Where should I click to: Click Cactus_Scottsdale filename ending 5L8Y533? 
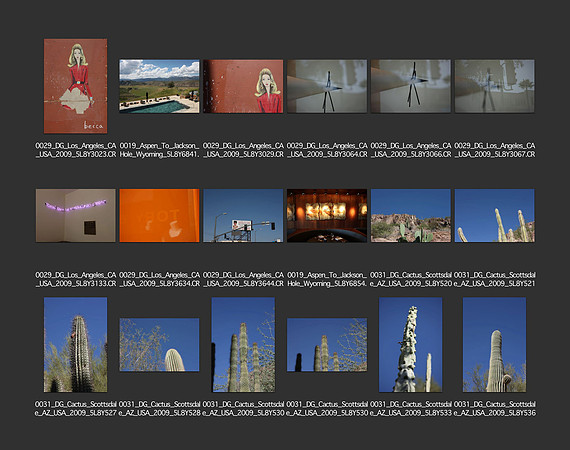(411, 409)
